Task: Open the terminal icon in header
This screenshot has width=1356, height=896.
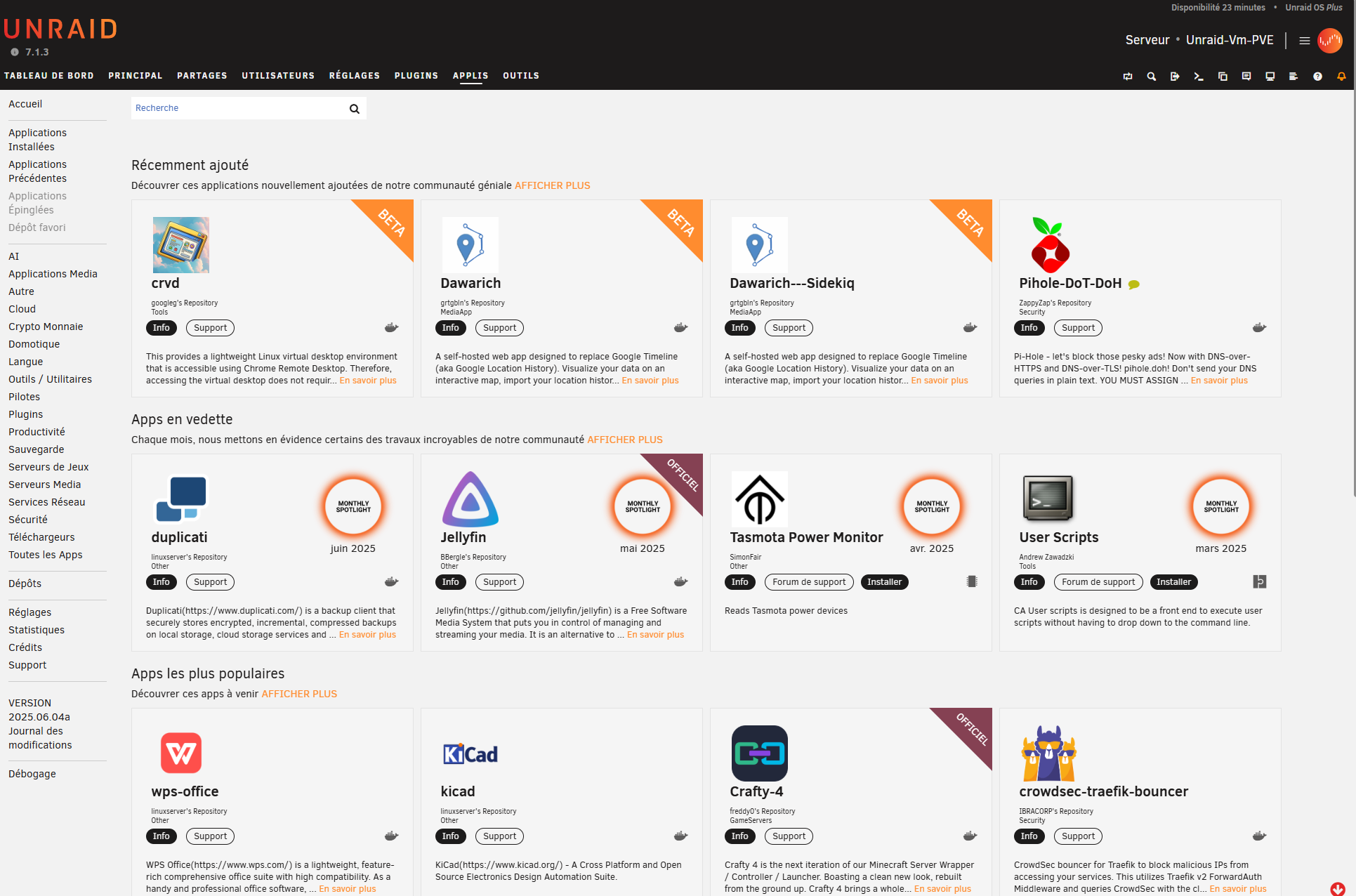Action: click(1199, 77)
